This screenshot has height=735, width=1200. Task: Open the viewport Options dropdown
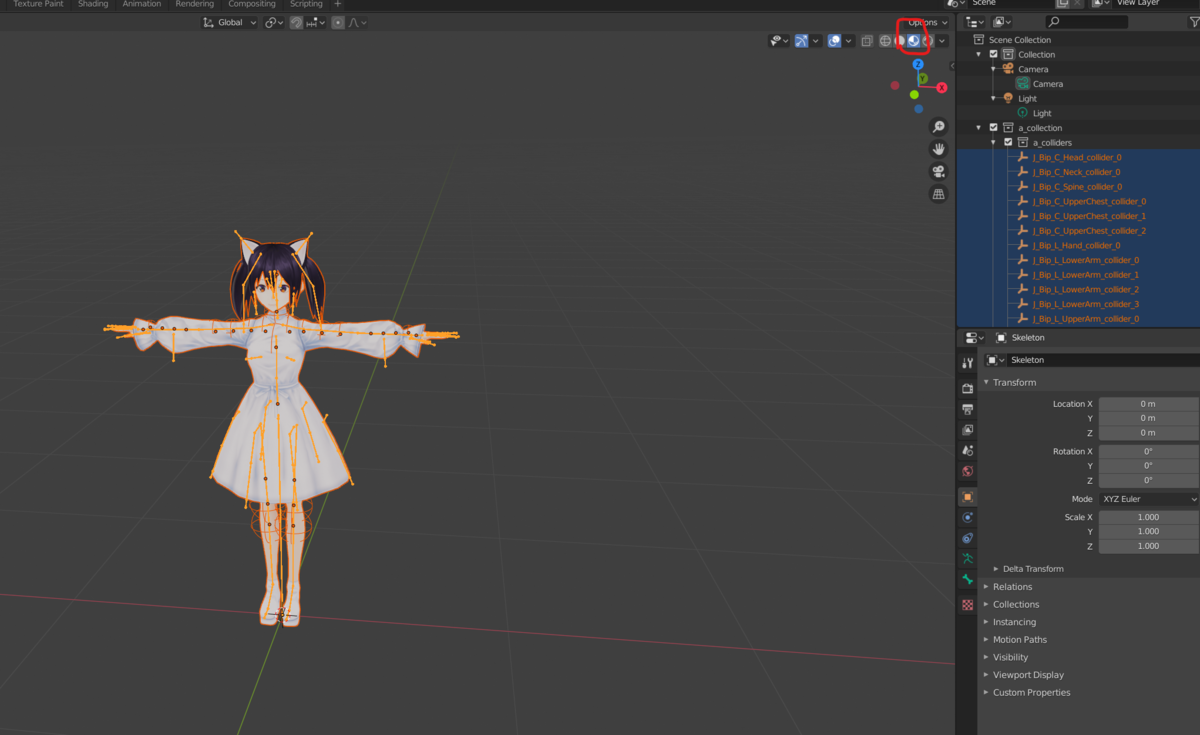[x=926, y=22]
